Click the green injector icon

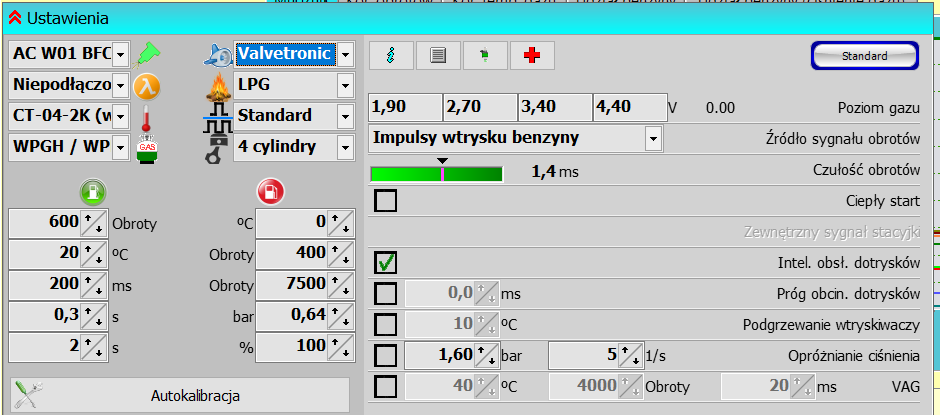tap(147, 53)
